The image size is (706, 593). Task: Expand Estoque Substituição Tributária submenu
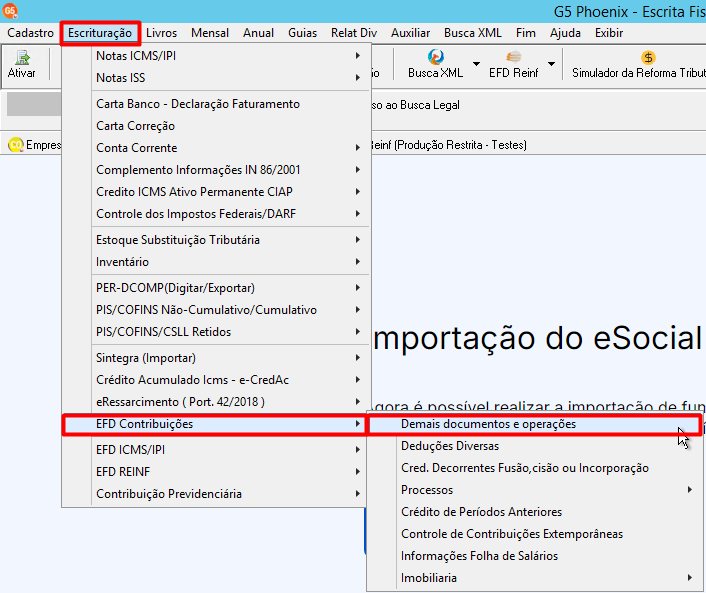(216, 240)
